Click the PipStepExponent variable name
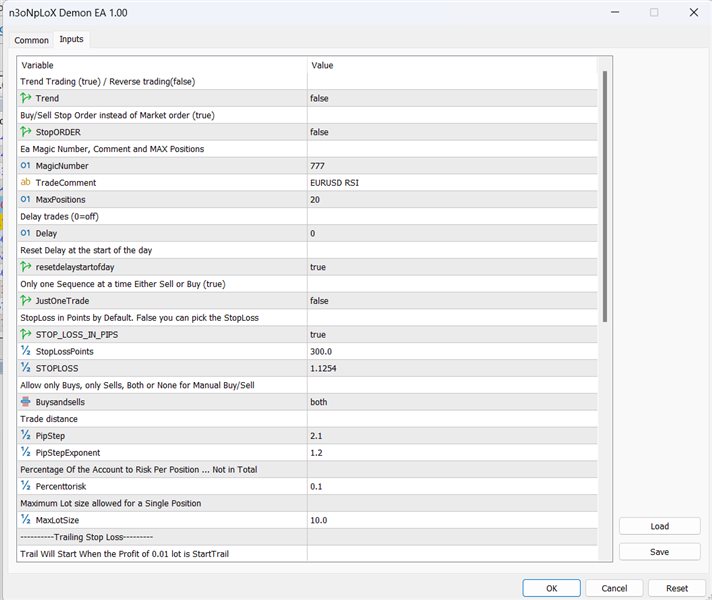 pyautogui.click(x=68, y=453)
